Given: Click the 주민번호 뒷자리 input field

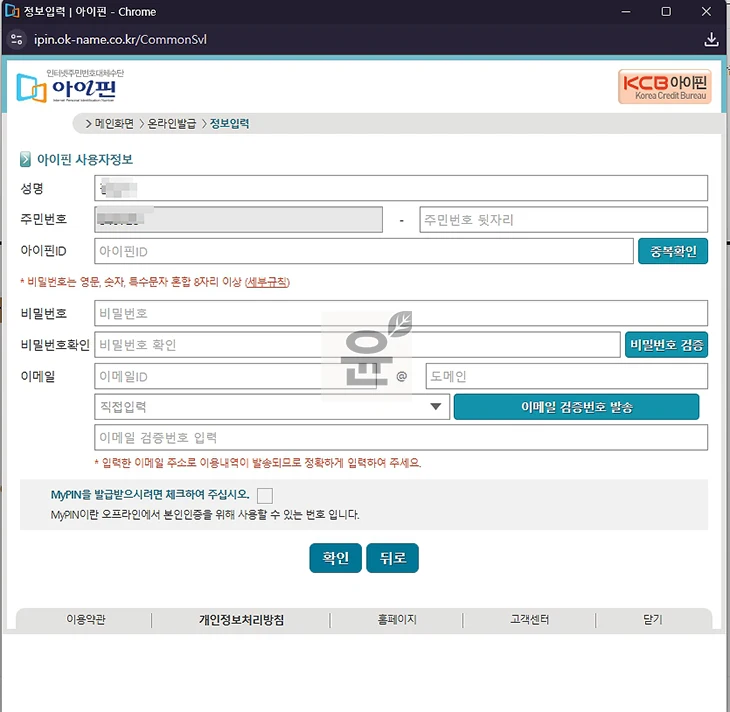Looking at the screenshot, I should [x=563, y=220].
